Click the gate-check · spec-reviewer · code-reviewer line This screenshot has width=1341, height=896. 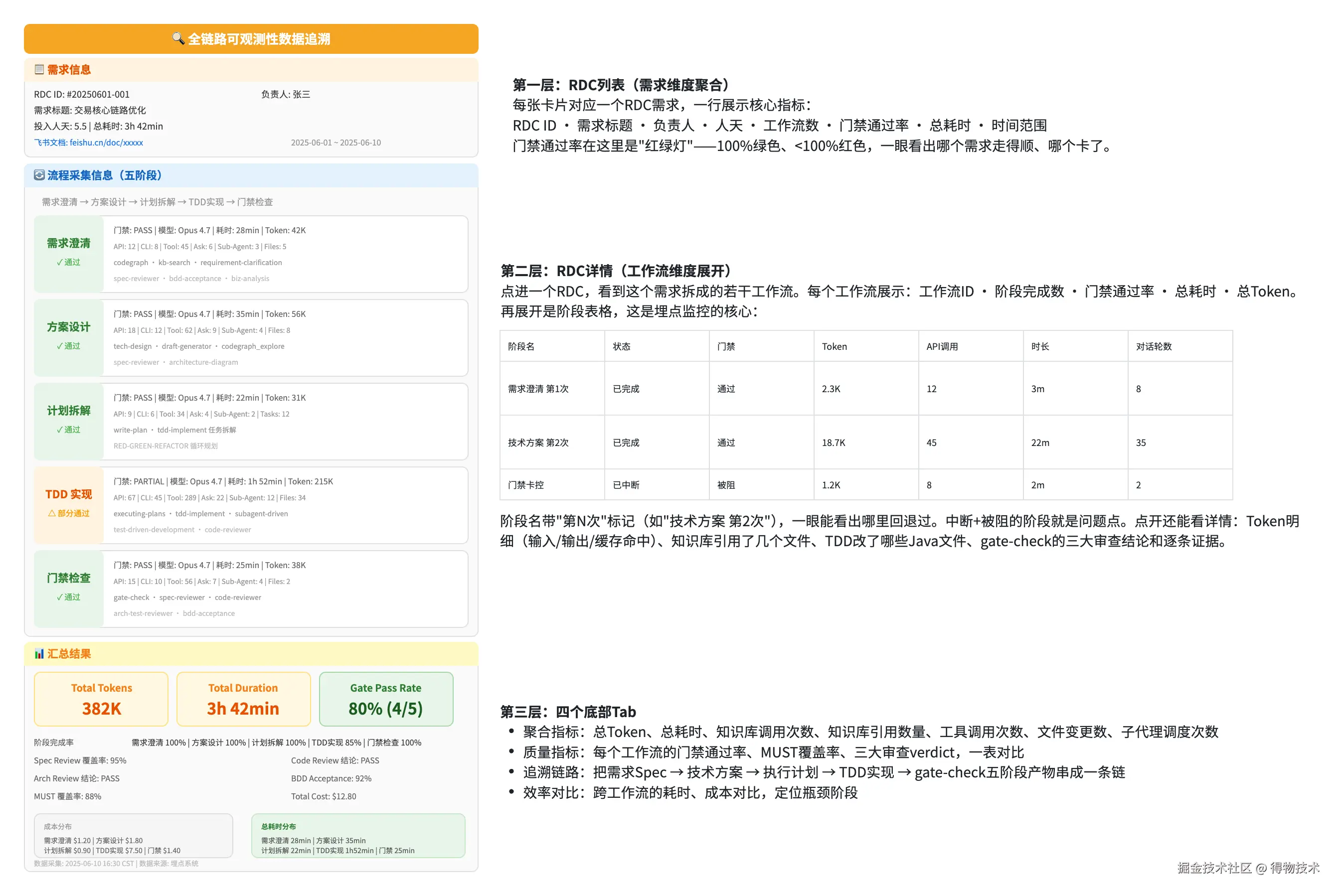tap(187, 597)
